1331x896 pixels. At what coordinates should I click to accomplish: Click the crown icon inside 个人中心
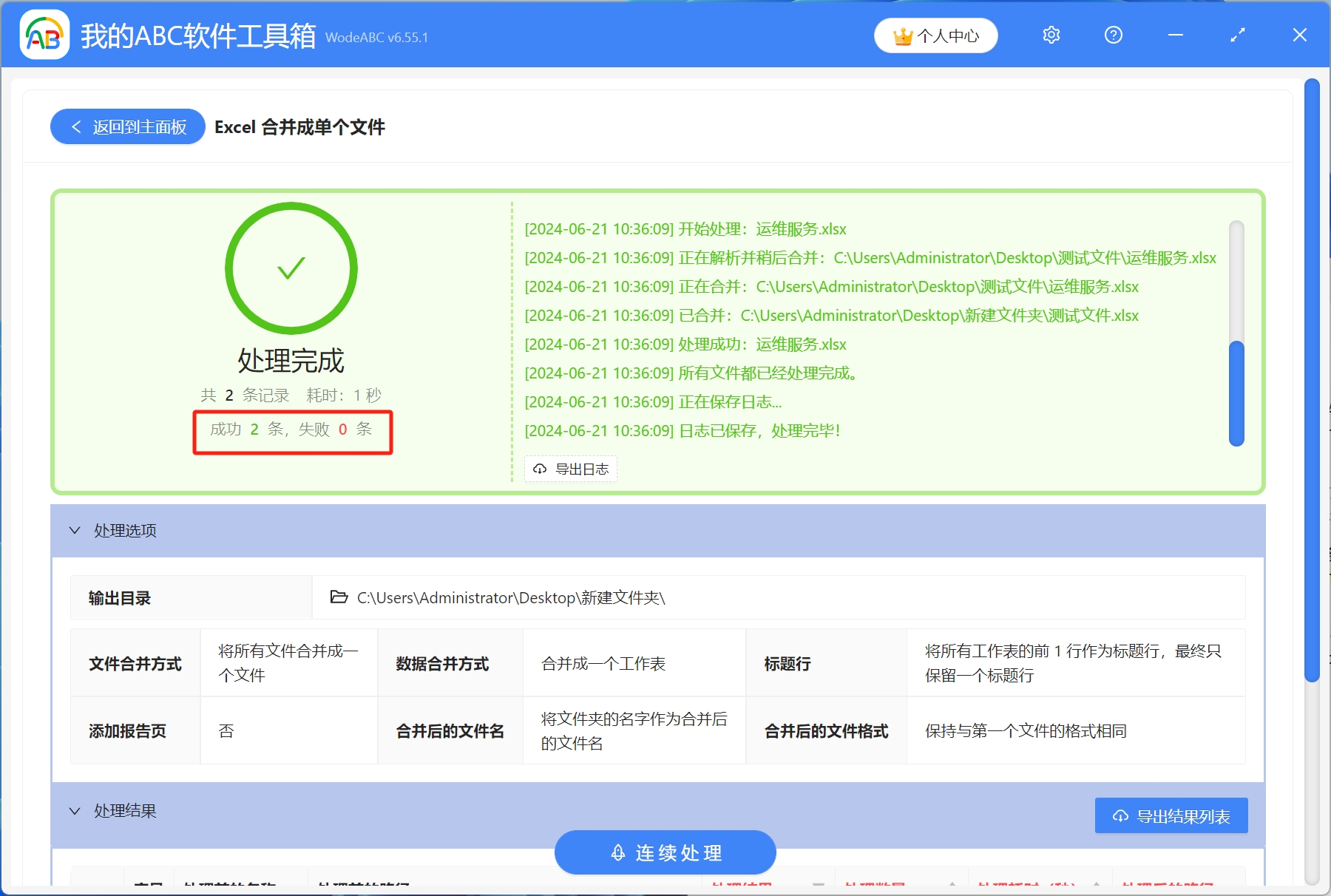[903, 34]
